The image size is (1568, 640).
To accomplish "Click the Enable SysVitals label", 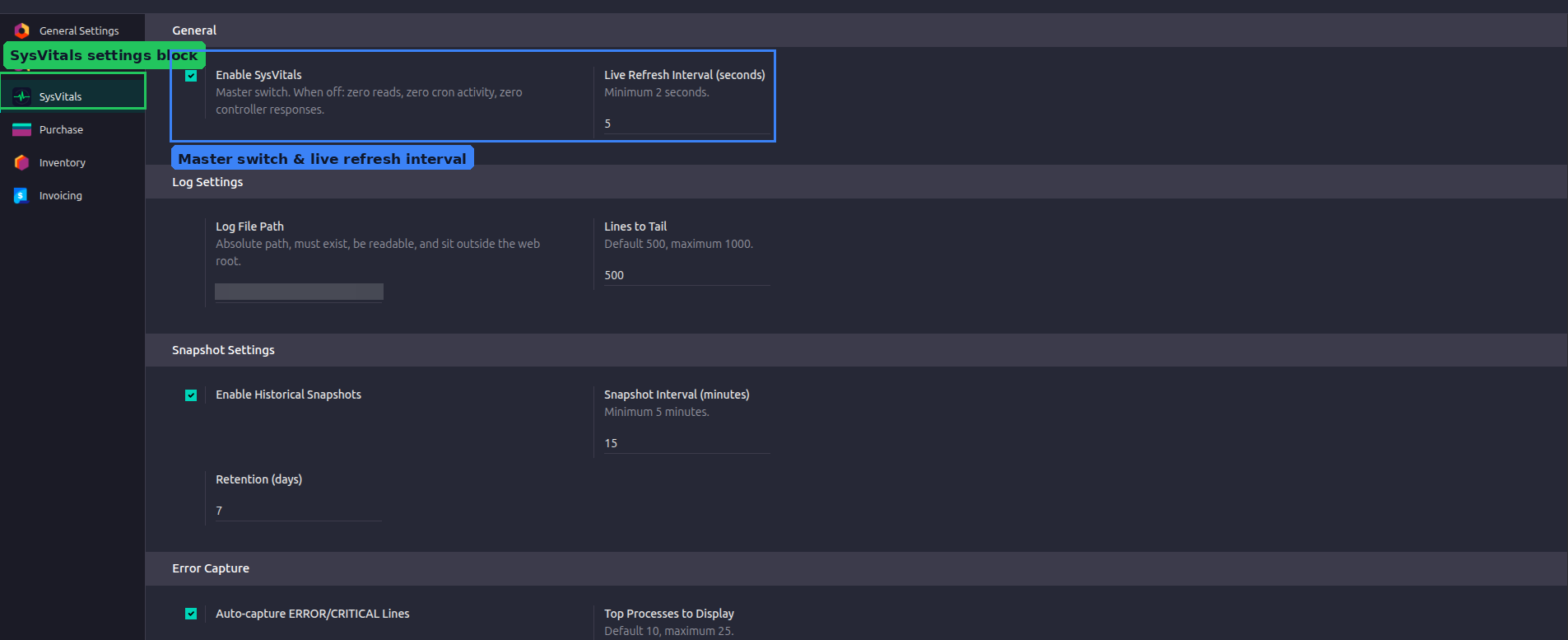I will tap(258, 75).
